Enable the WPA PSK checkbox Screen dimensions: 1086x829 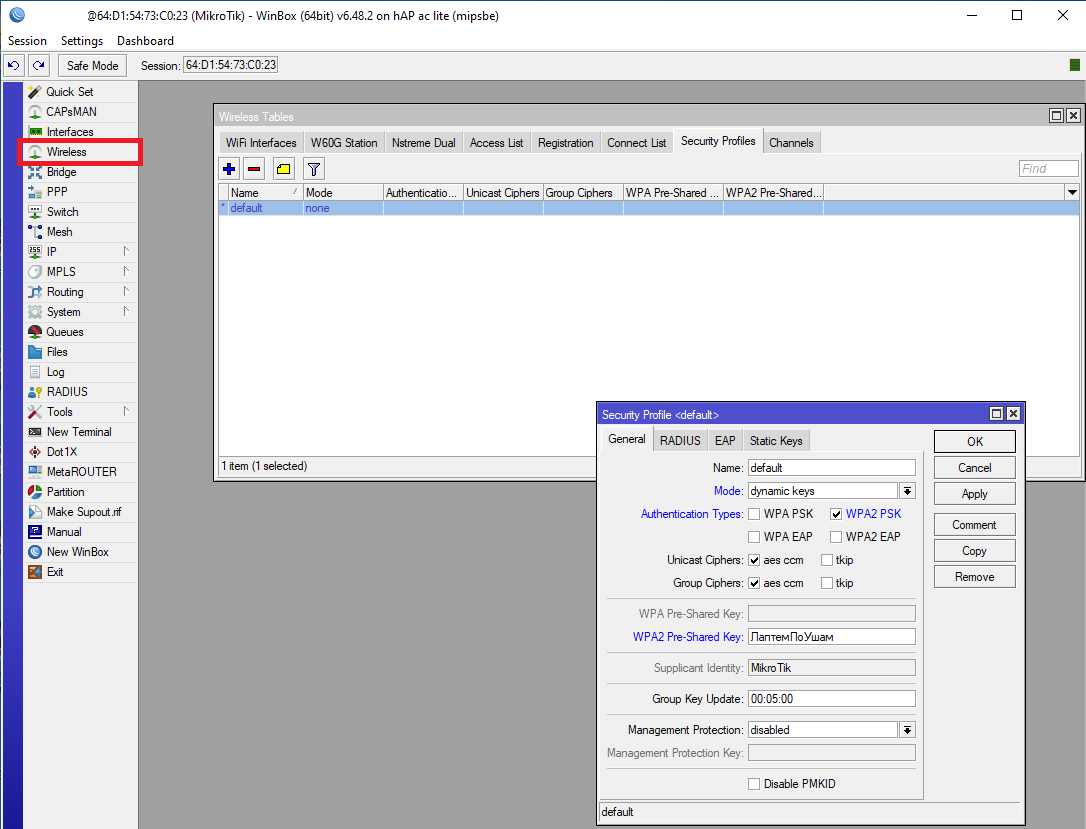pos(754,514)
